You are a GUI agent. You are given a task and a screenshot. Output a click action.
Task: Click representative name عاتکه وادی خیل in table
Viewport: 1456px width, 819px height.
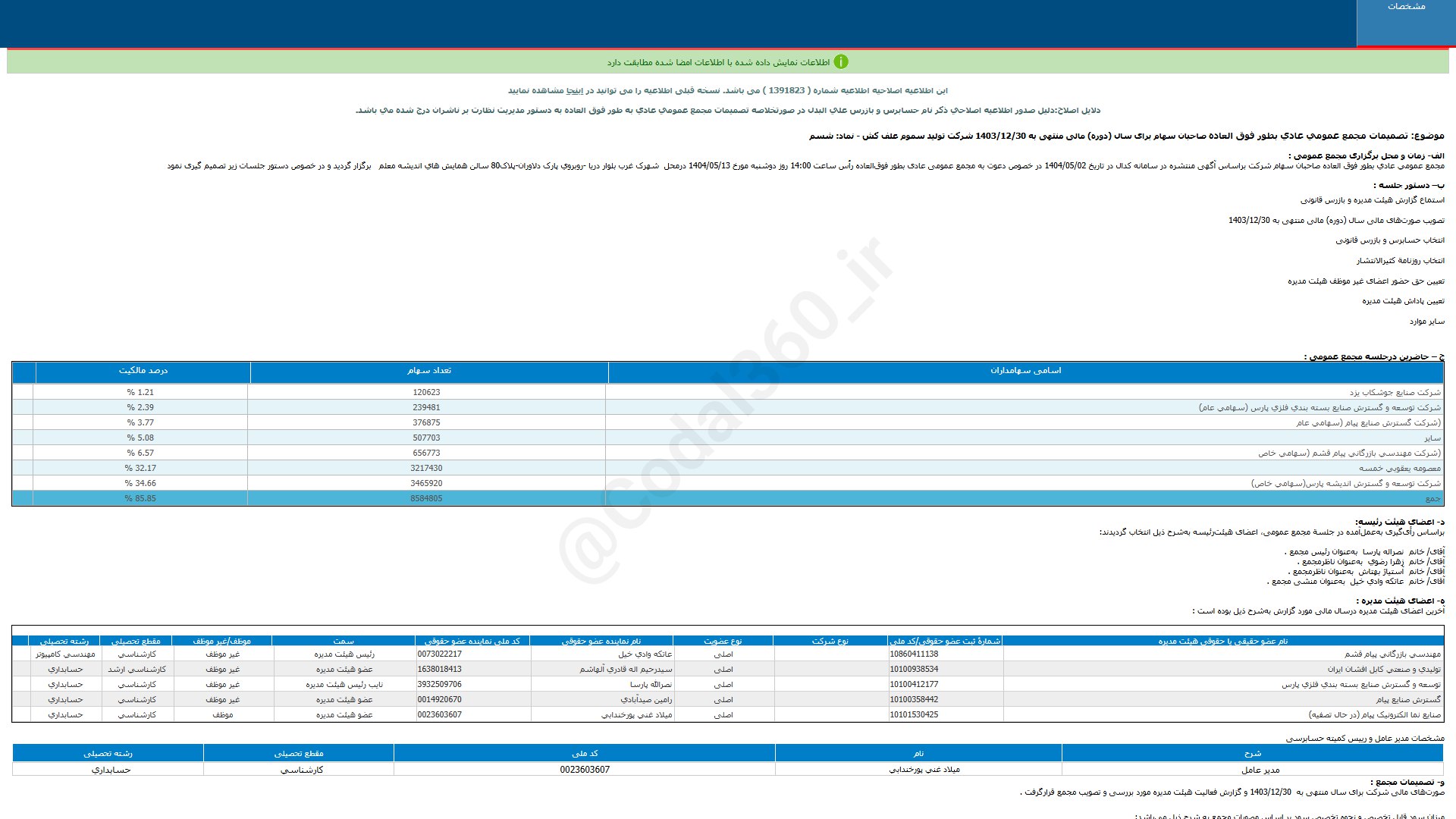pyautogui.click(x=645, y=654)
